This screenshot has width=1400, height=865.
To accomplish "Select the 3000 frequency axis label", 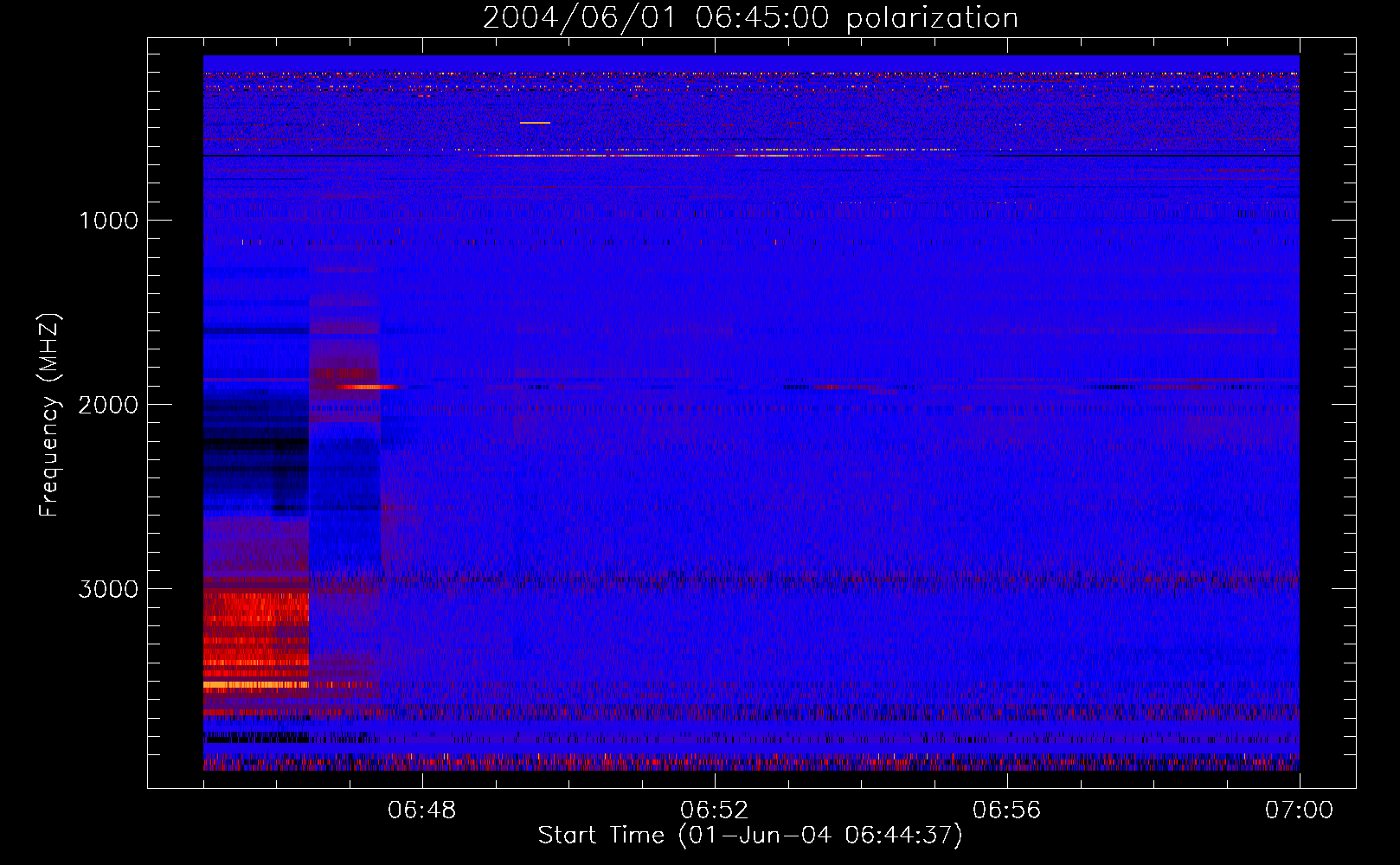I will tap(108, 589).
